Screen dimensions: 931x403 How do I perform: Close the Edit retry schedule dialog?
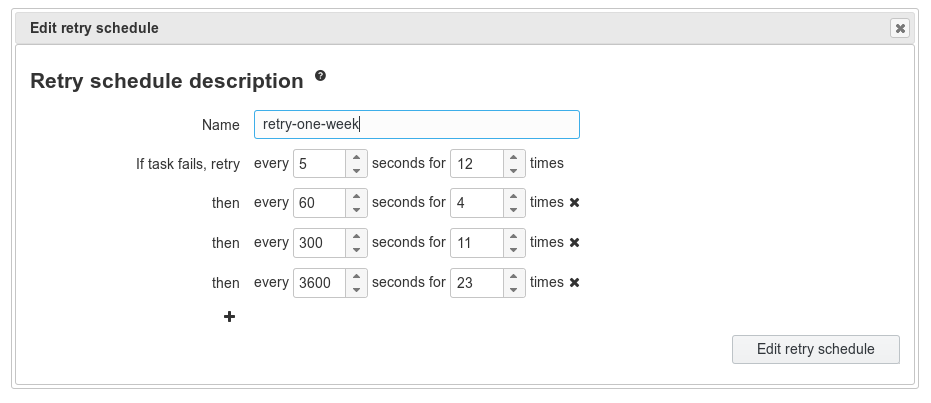coord(899,29)
